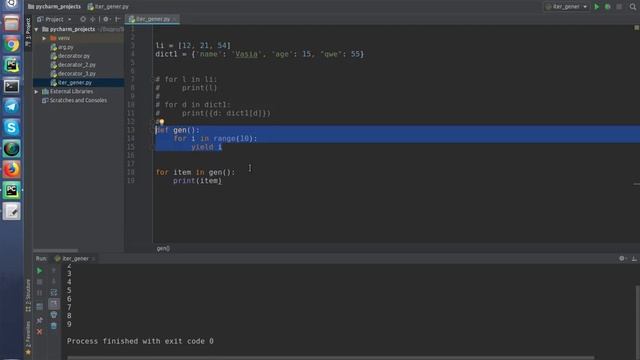Hide the Run panel with the hide icon
The image size is (640, 360).
(x=634, y=258)
